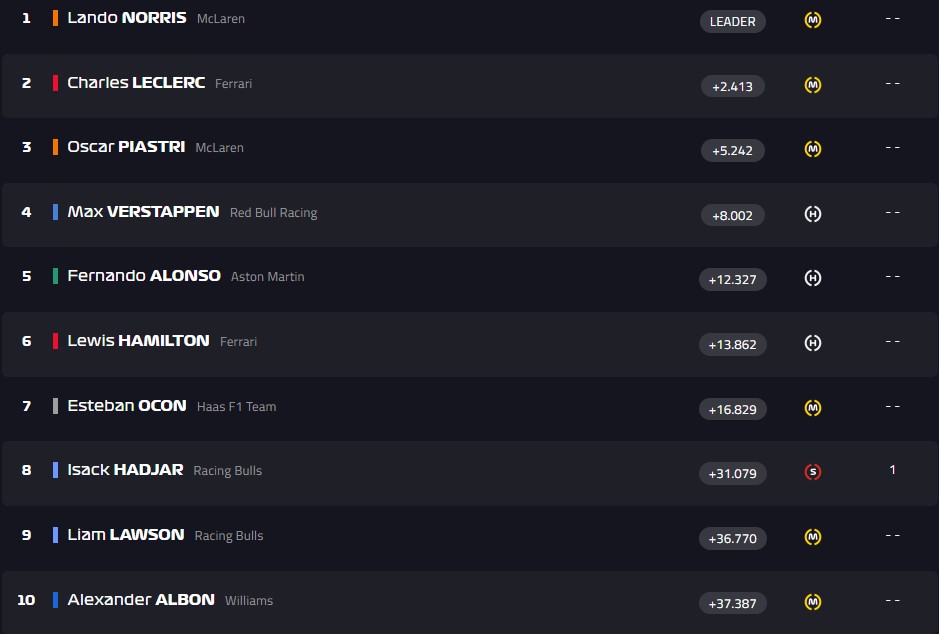Click red Ferrari color bar beside Leclerc
The image size is (939, 634).
click(x=55, y=83)
